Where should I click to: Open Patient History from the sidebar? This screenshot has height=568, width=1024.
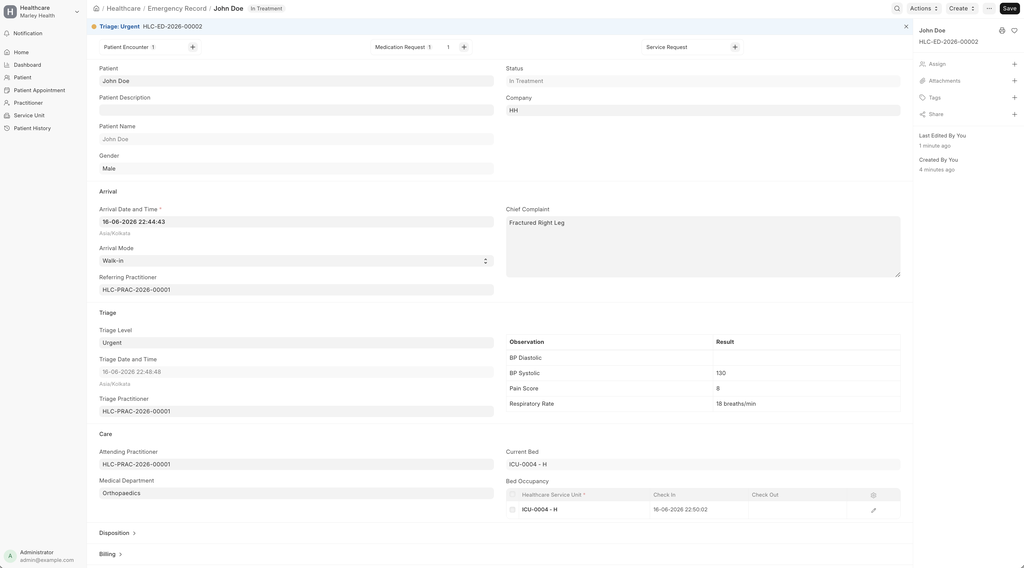pos(32,128)
